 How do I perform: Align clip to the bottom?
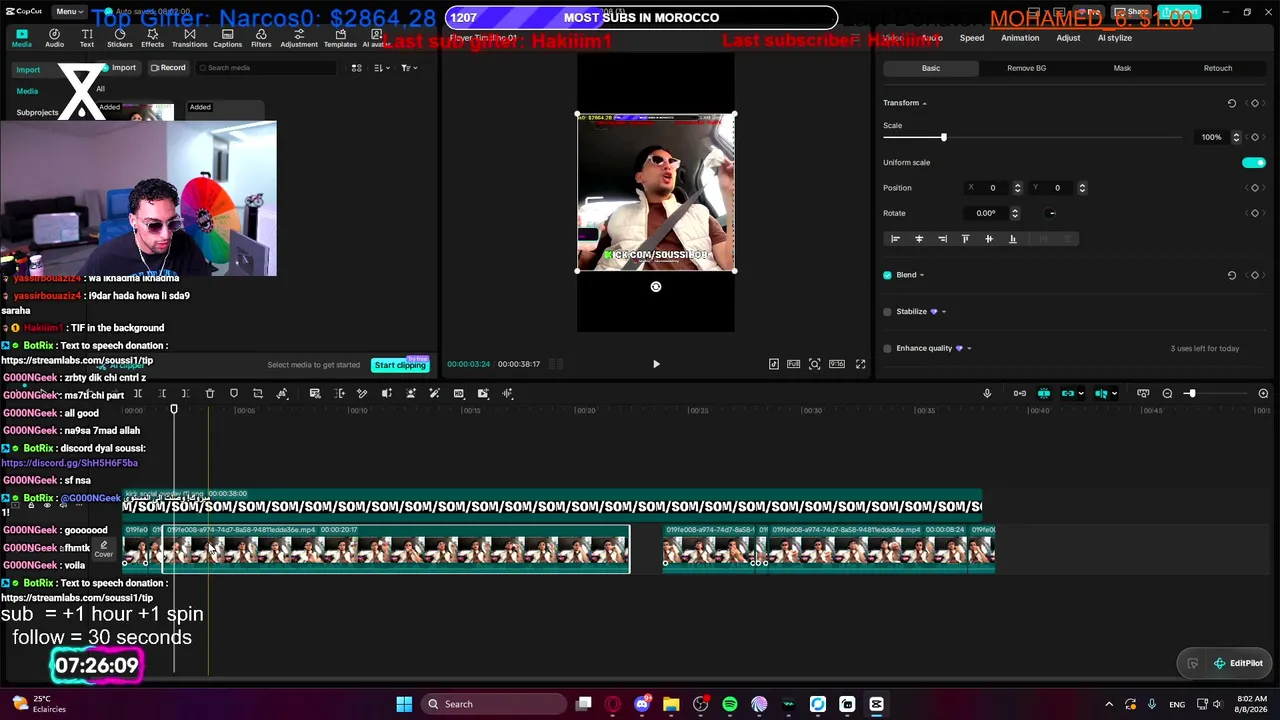(1012, 239)
